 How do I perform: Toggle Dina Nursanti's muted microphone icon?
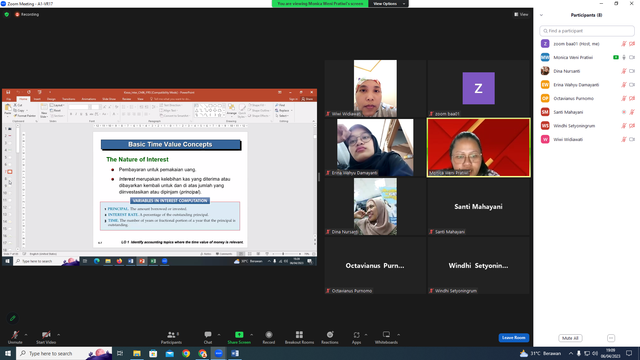624,71
